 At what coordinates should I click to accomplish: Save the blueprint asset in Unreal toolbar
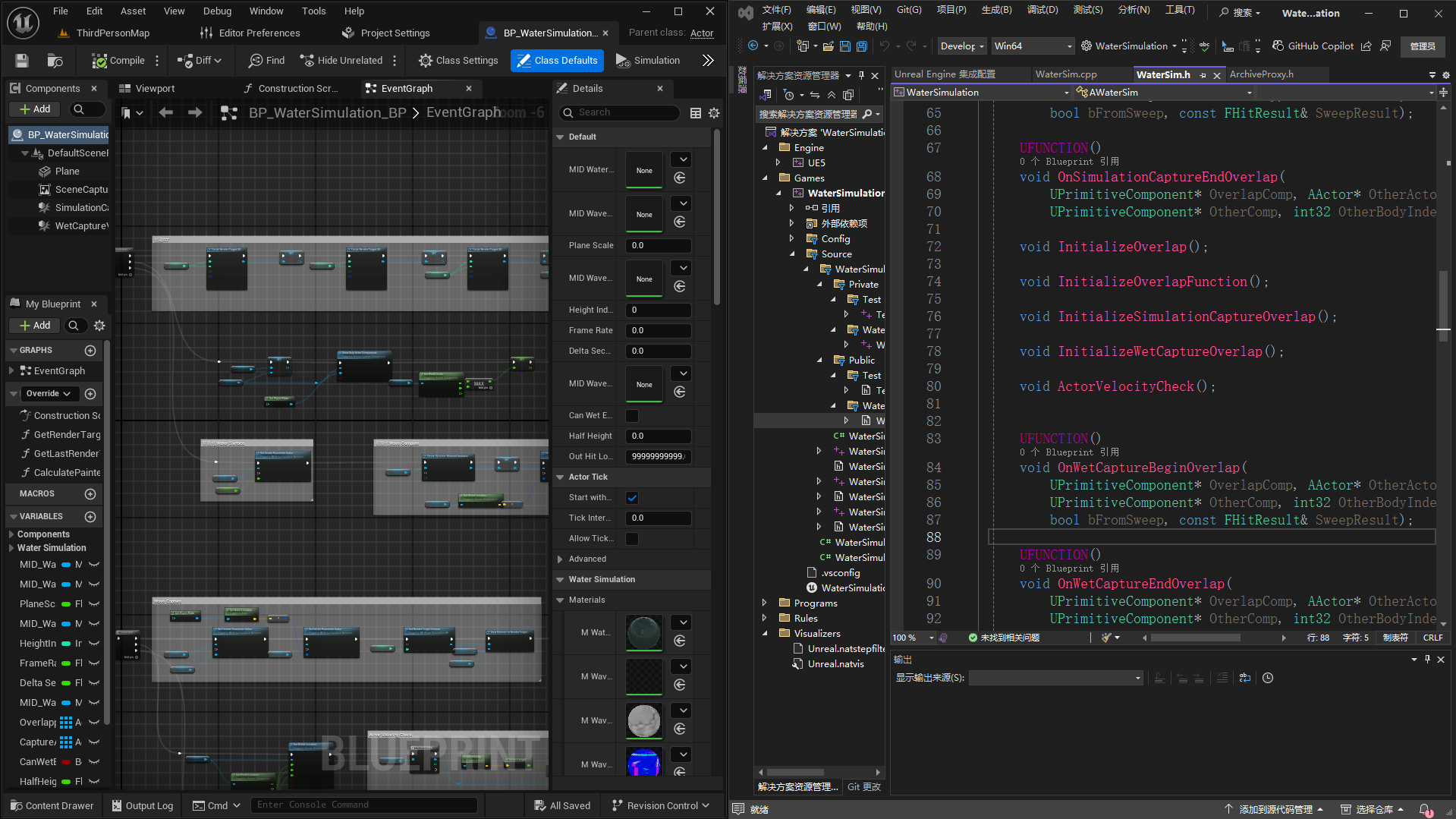[x=22, y=61]
